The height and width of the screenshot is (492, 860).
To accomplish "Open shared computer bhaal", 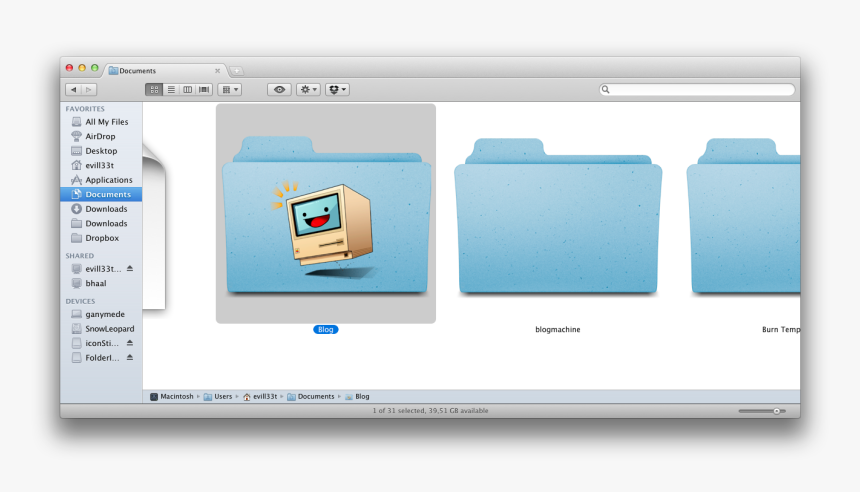I will pyautogui.click(x=101, y=284).
